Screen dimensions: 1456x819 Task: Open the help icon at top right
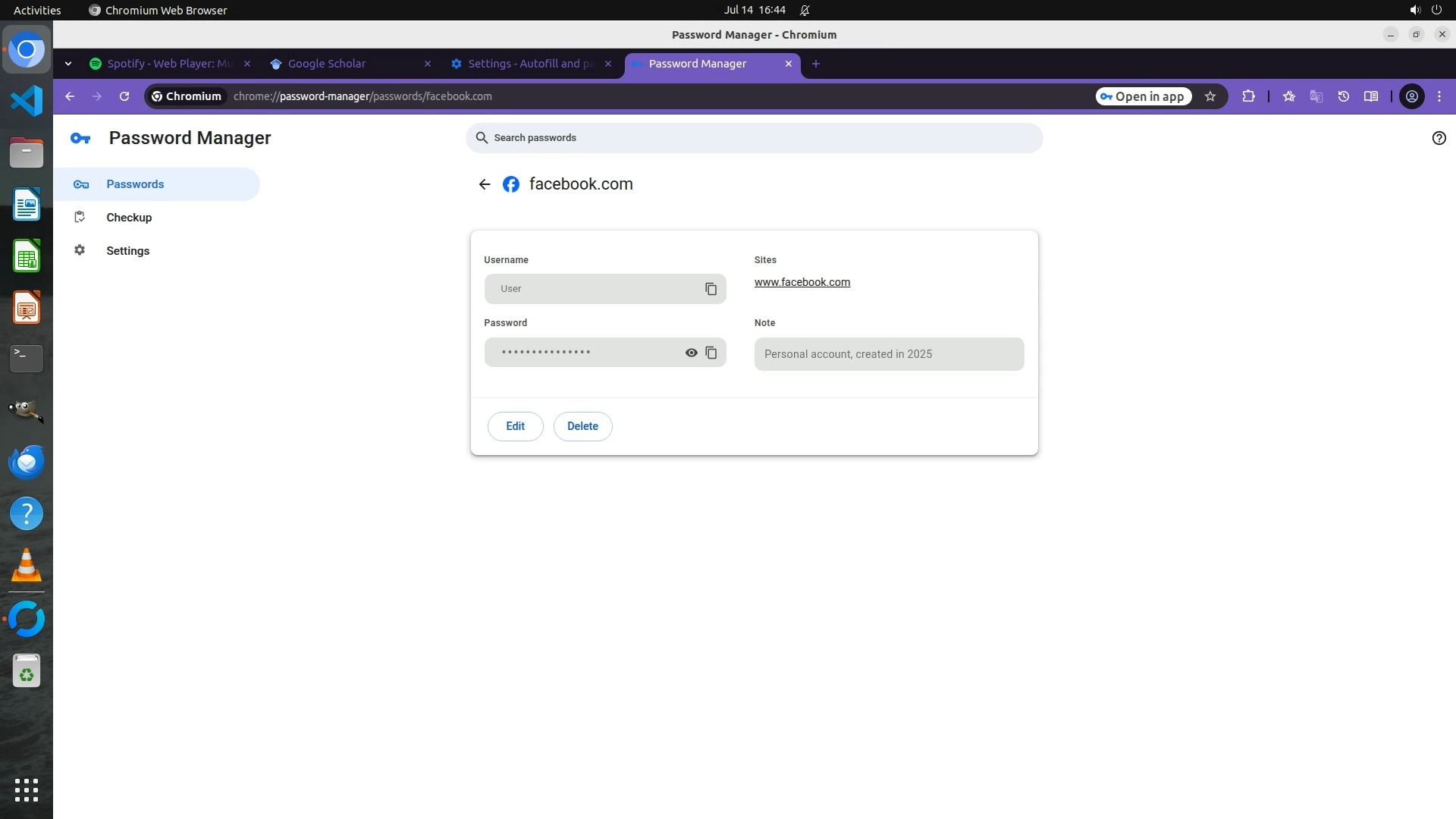point(1439,138)
